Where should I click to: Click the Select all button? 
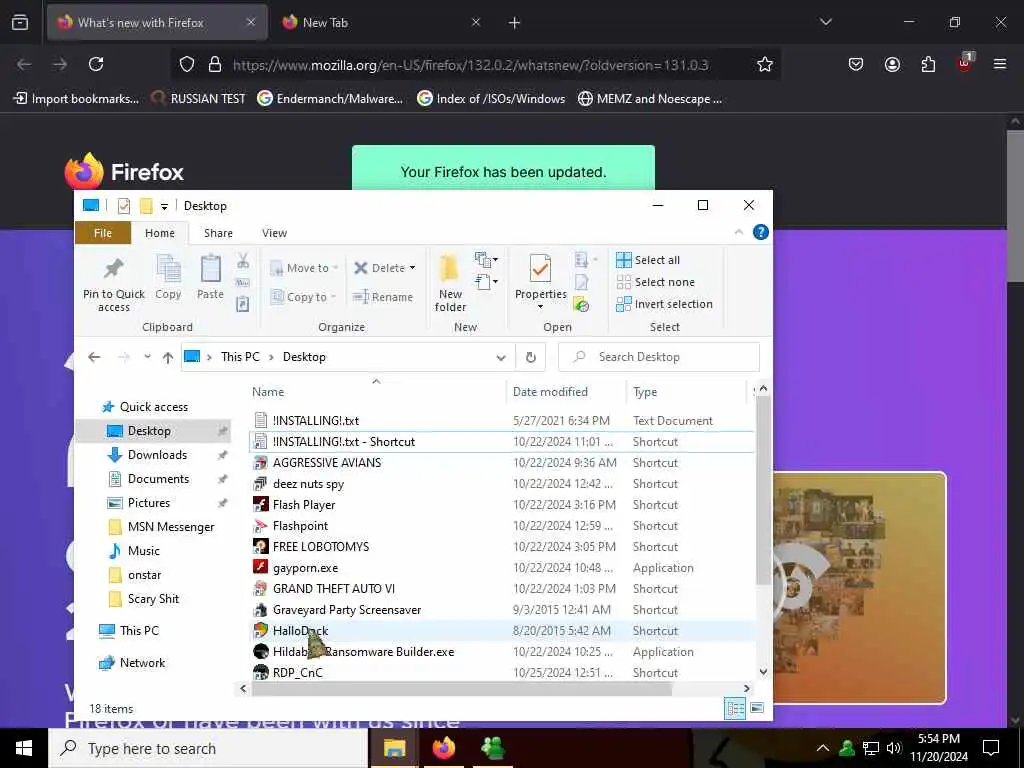pyautogui.click(x=648, y=260)
